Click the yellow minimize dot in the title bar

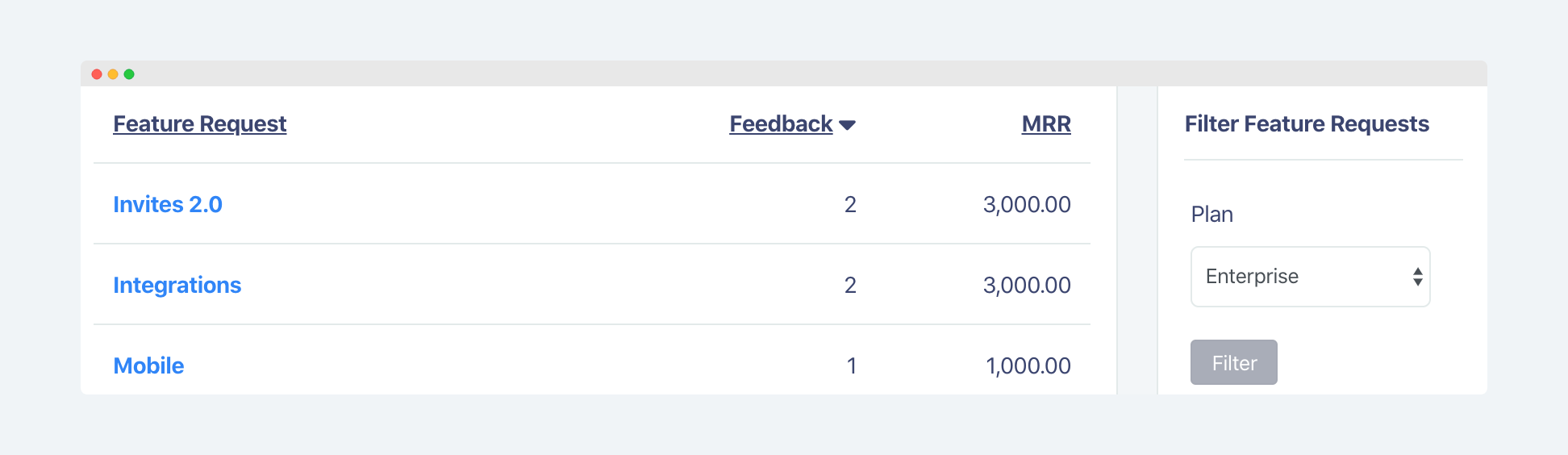point(113,74)
